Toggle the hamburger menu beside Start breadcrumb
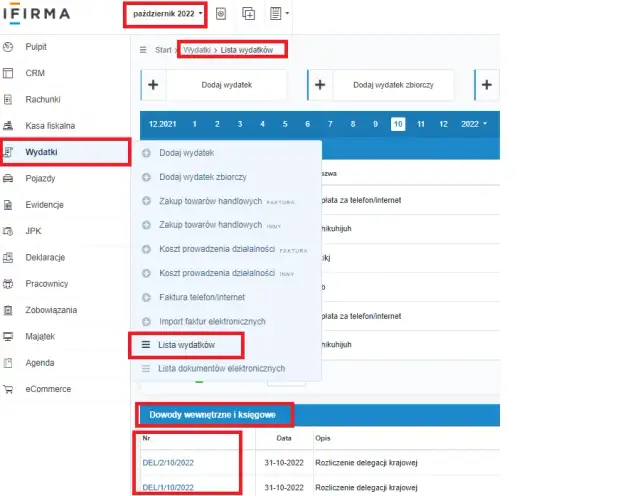Viewport: 640px width, 496px height. [x=143, y=50]
